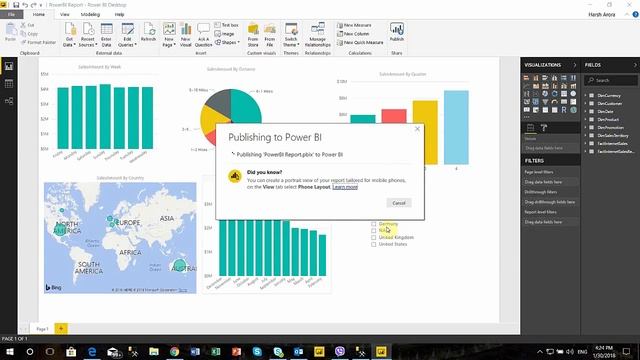This screenshot has width=640, height=360.
Task: Select the R script visual icon
Action: click(564, 110)
